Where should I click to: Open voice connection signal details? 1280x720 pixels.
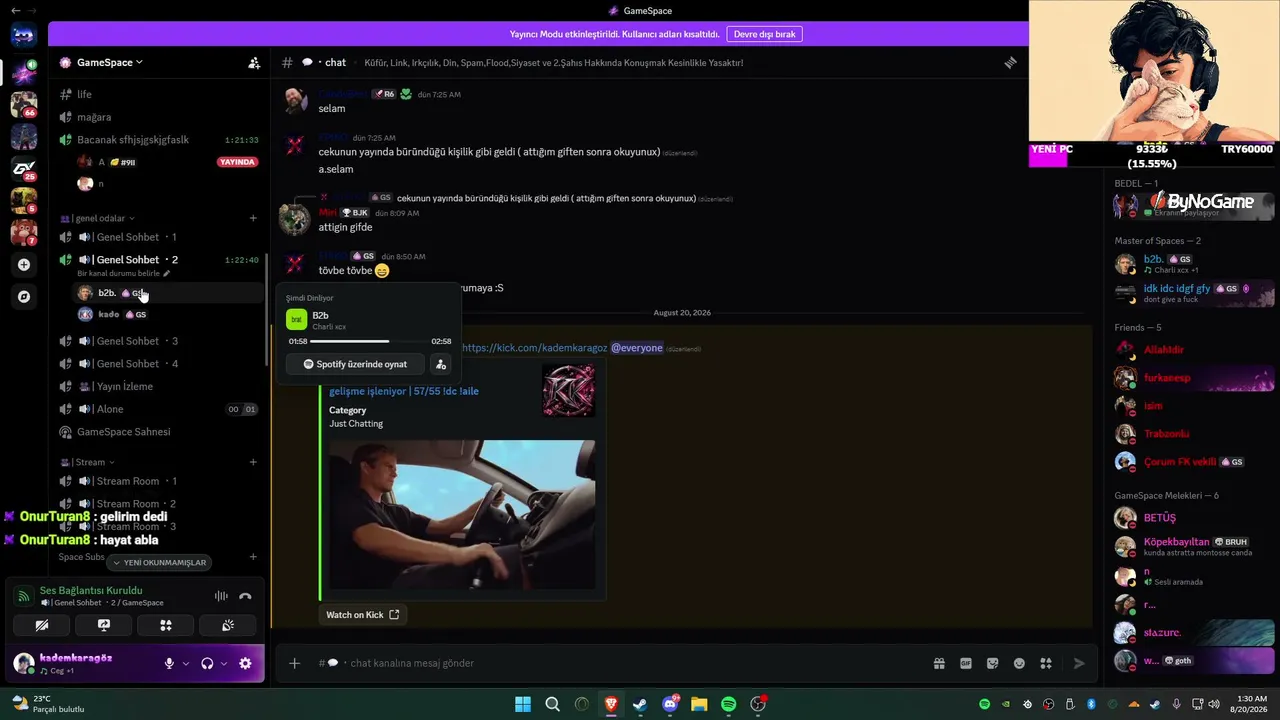coord(23,596)
